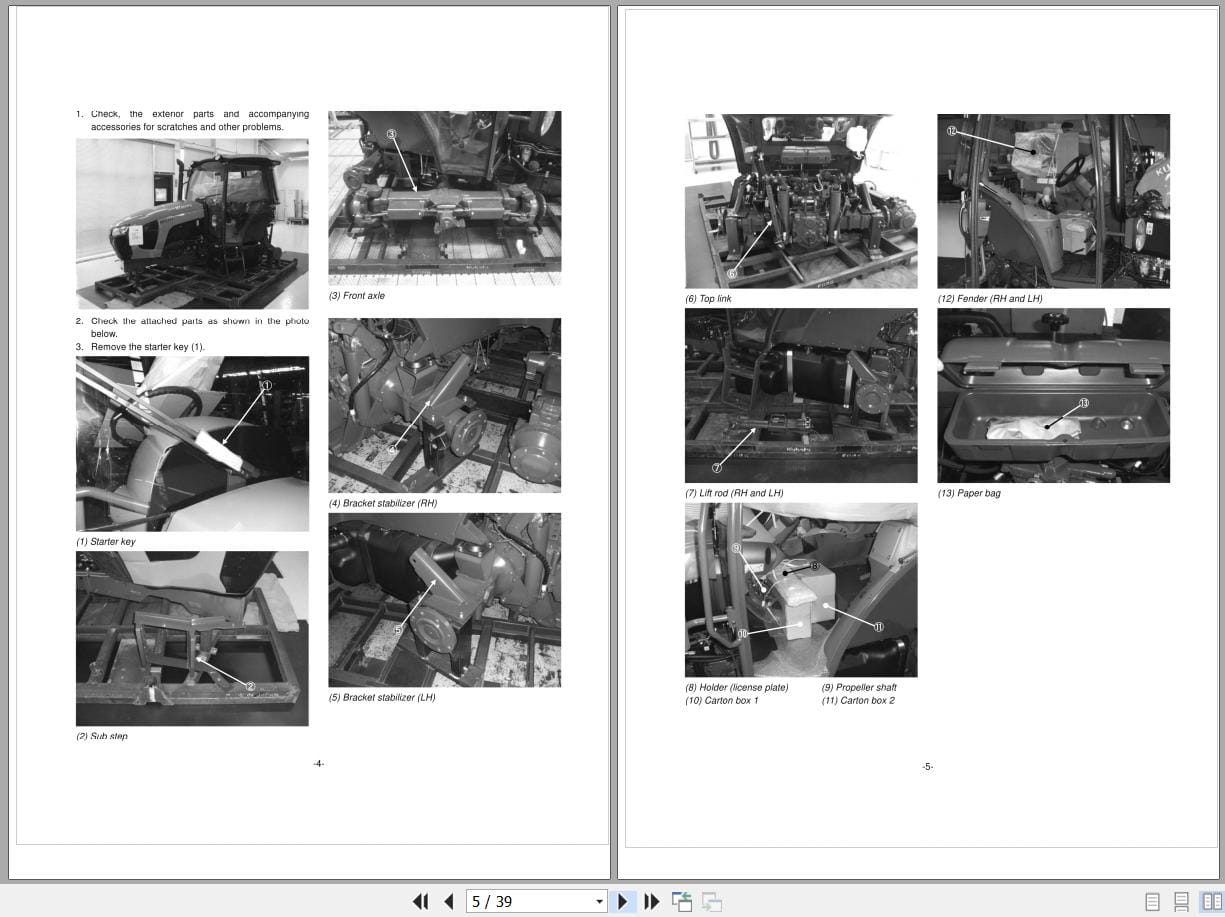Click the caption '(9) Propeller shaft'
The width and height of the screenshot is (1225, 917).
(859, 687)
